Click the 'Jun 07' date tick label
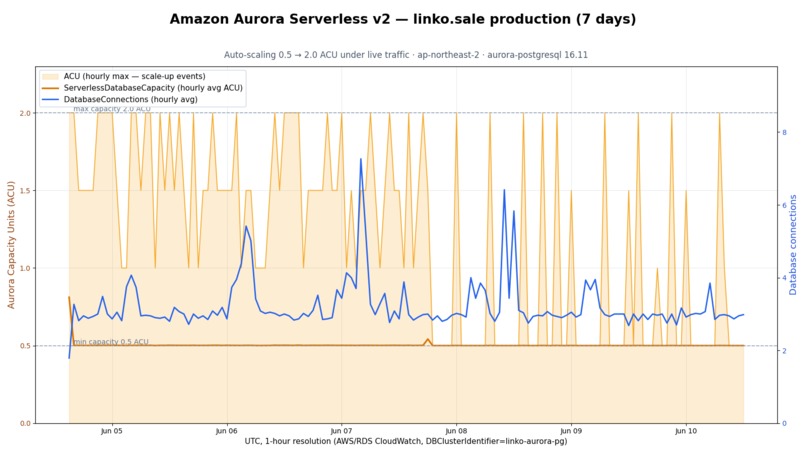The width and height of the screenshot is (806, 453). pyautogui.click(x=341, y=431)
